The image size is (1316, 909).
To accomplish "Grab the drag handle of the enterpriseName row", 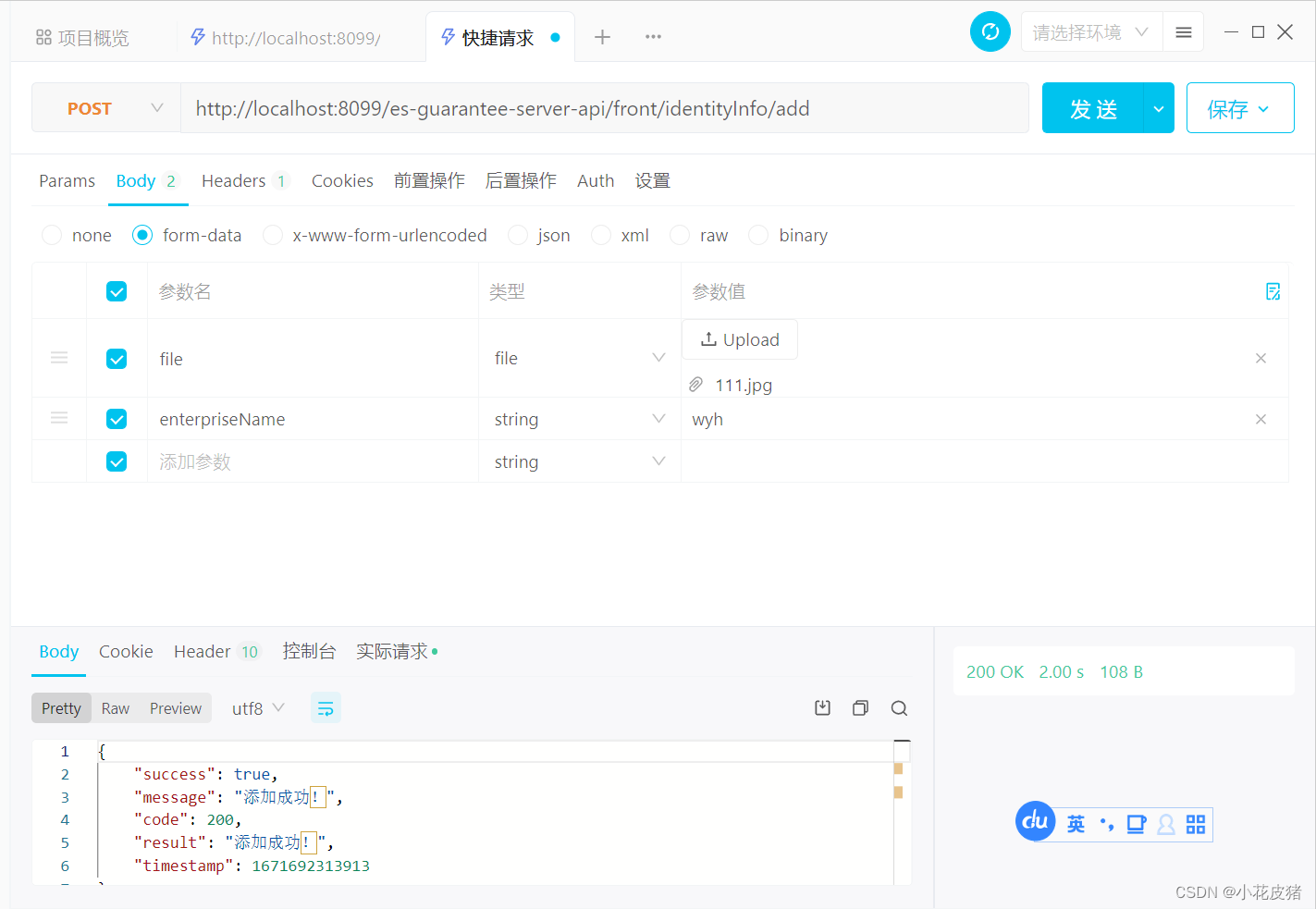I will click(59, 418).
